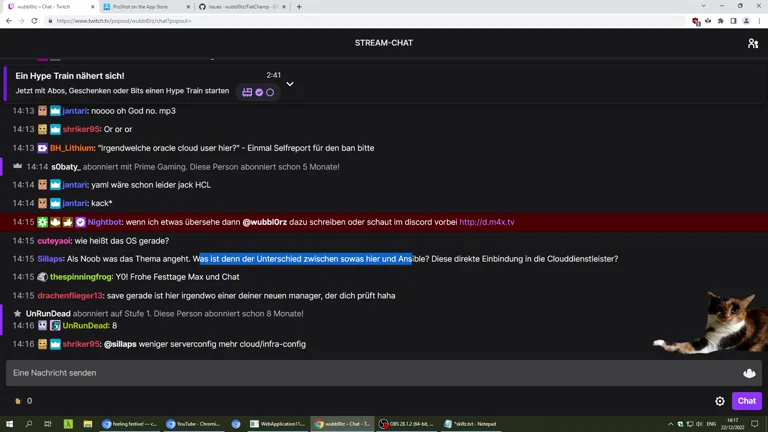Switch to YouTube Chromium taskbar window
The height and width of the screenshot is (432, 768).
pyautogui.click(x=194, y=424)
